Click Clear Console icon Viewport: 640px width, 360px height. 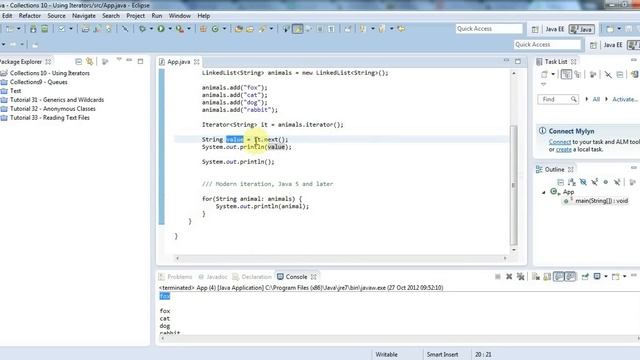click(x=536, y=277)
